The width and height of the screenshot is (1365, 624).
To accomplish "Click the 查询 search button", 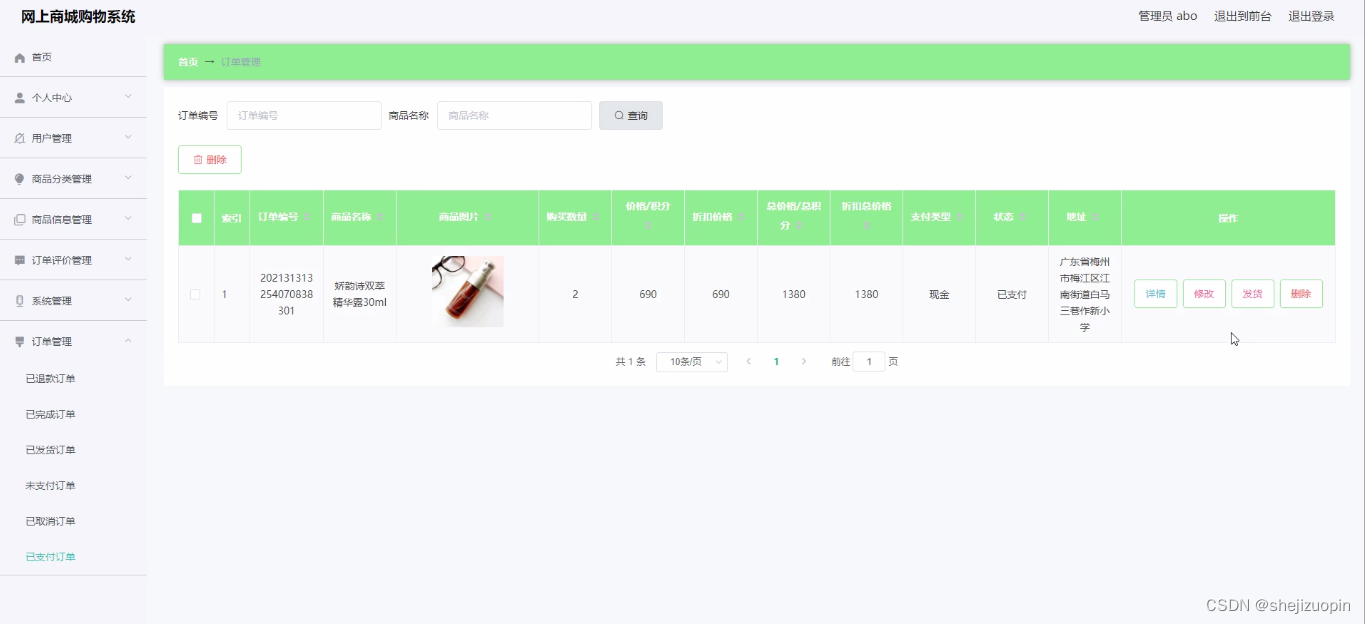I will coord(631,116).
